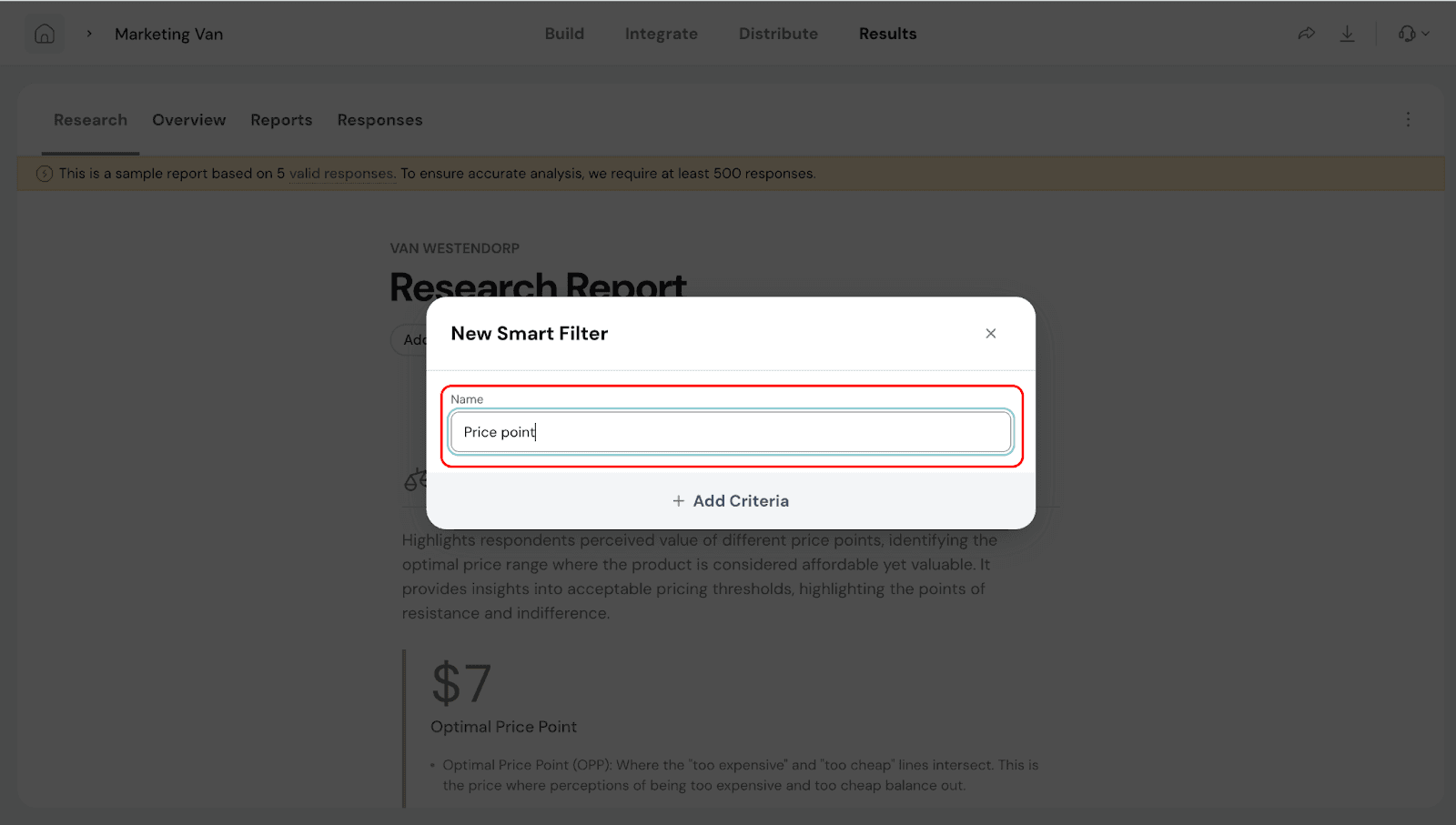Select the Research sub-tab

click(90, 120)
